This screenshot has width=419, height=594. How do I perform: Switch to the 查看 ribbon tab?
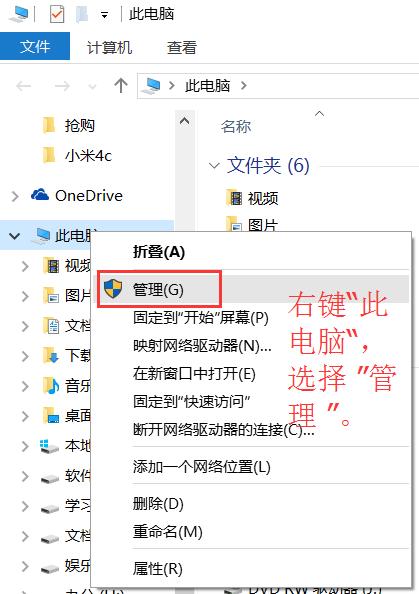[182, 48]
